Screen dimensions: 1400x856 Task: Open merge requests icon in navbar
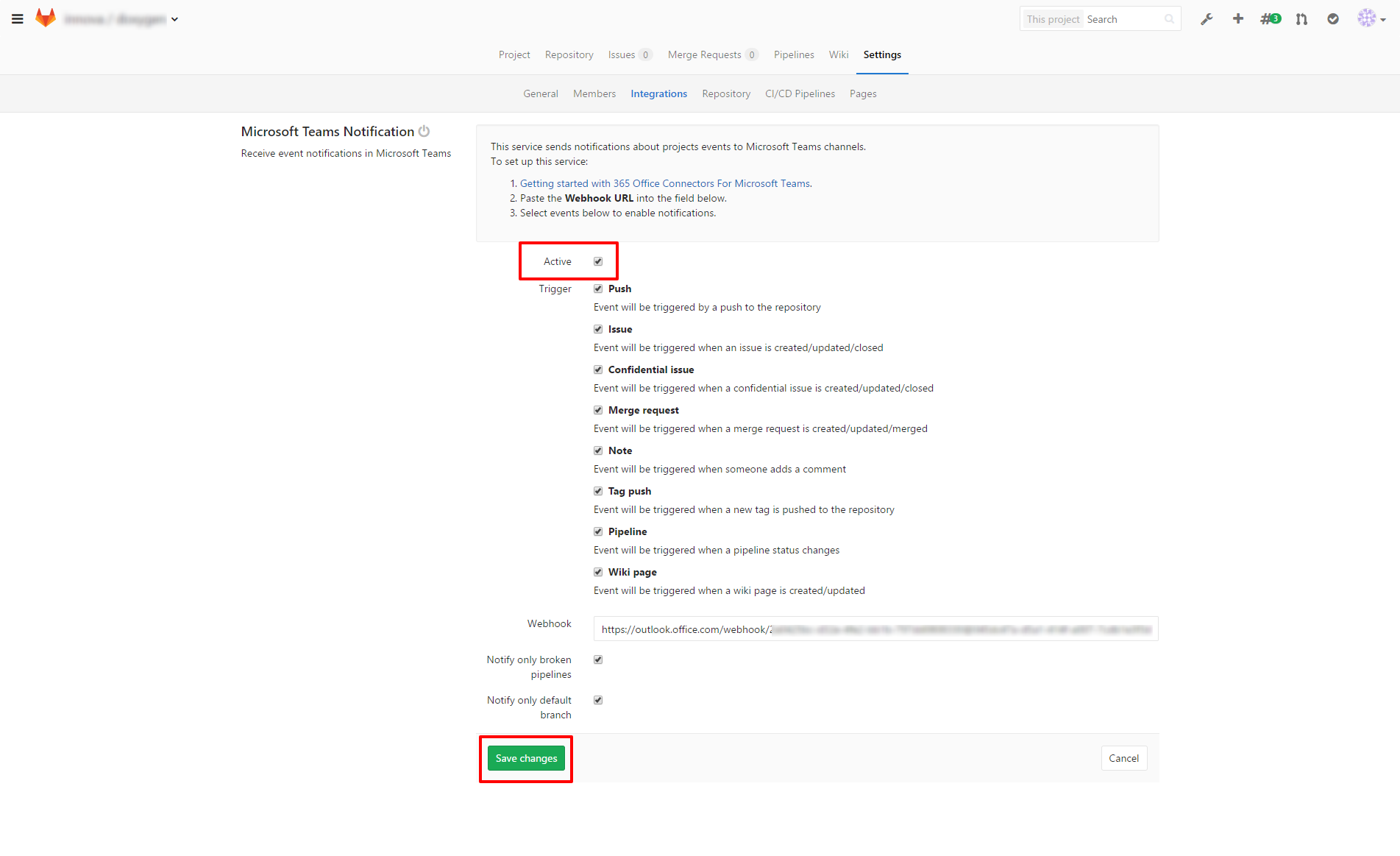(x=1301, y=19)
